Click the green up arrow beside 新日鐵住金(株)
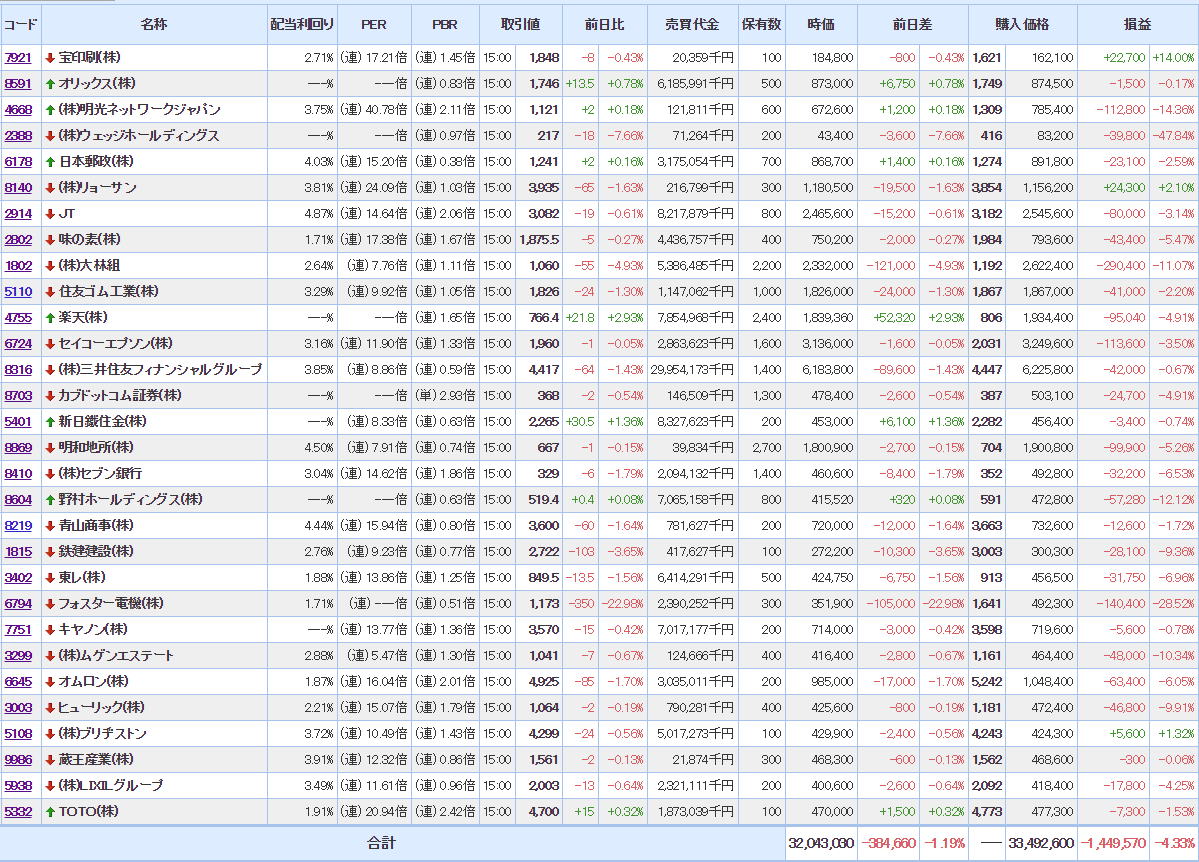The image size is (1199, 862). click(50, 422)
